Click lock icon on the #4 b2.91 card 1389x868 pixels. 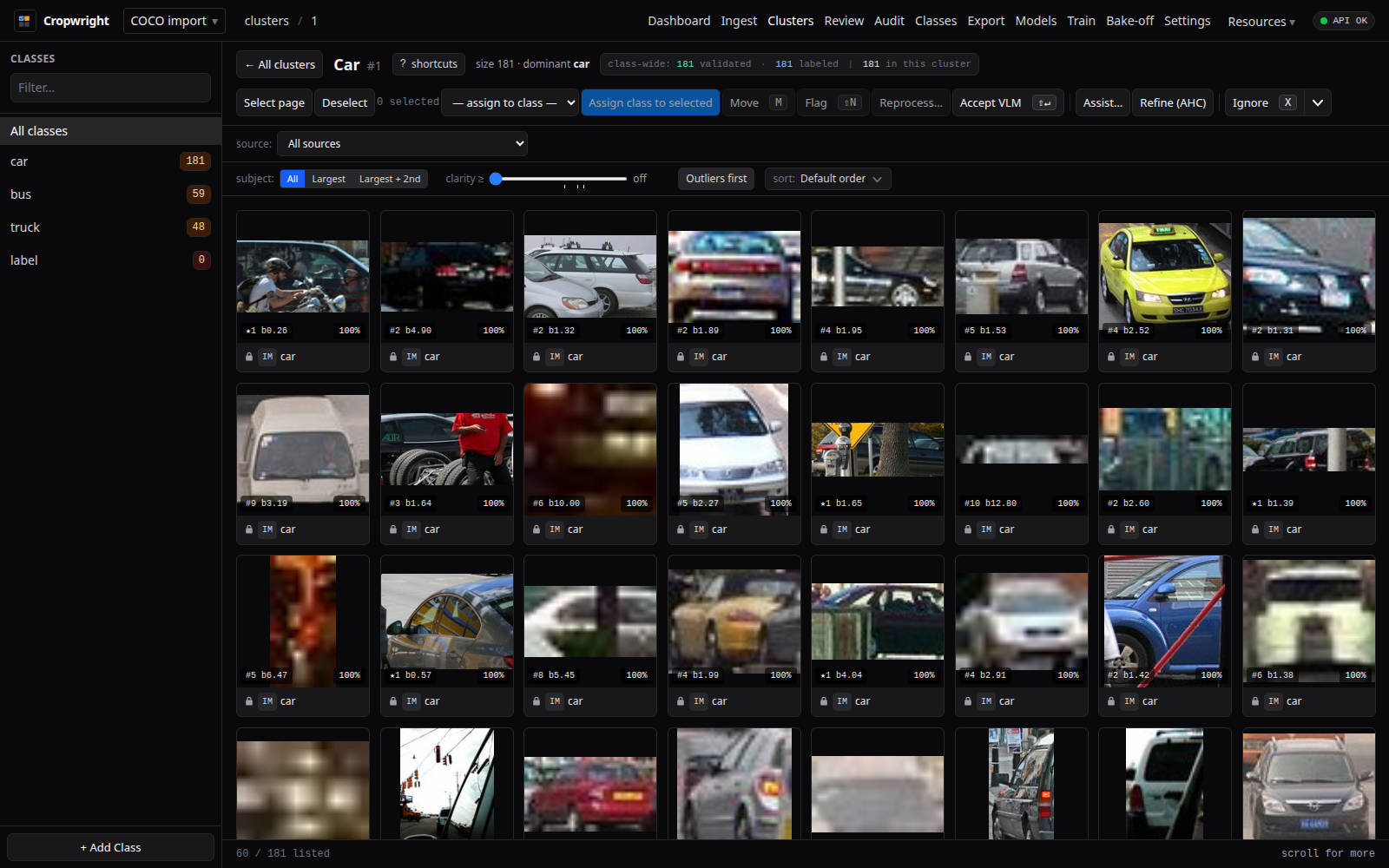click(968, 701)
